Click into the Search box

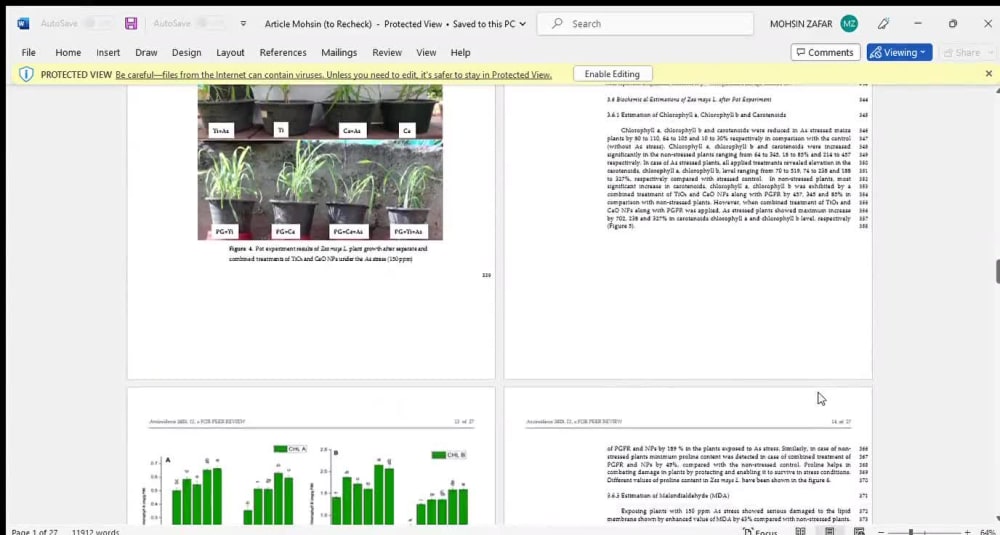click(647, 24)
